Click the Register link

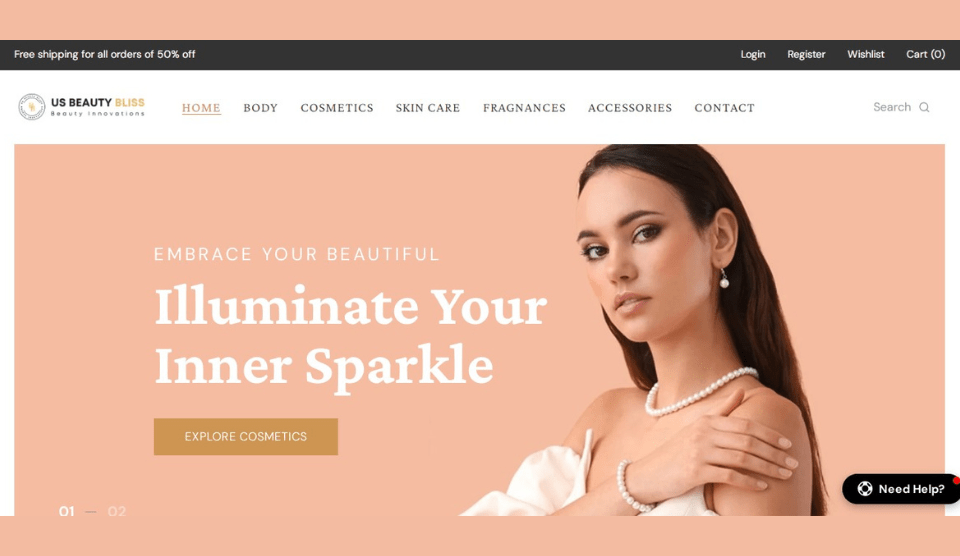[x=806, y=54]
